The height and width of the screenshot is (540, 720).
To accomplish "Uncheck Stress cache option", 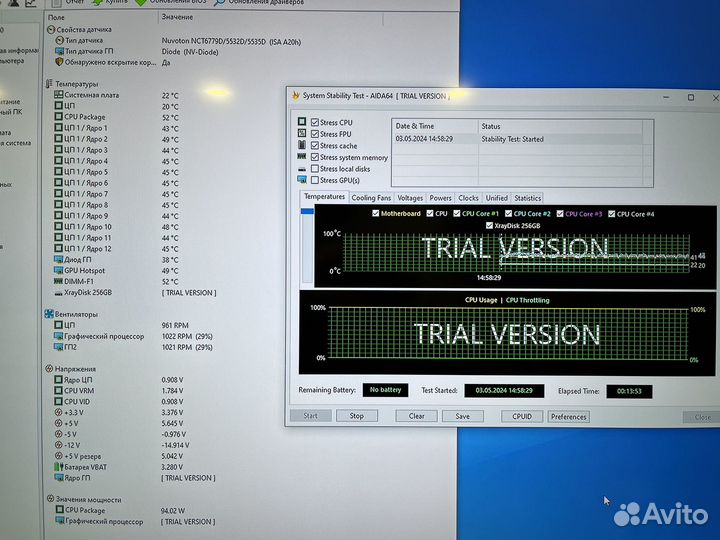I will 315,145.
